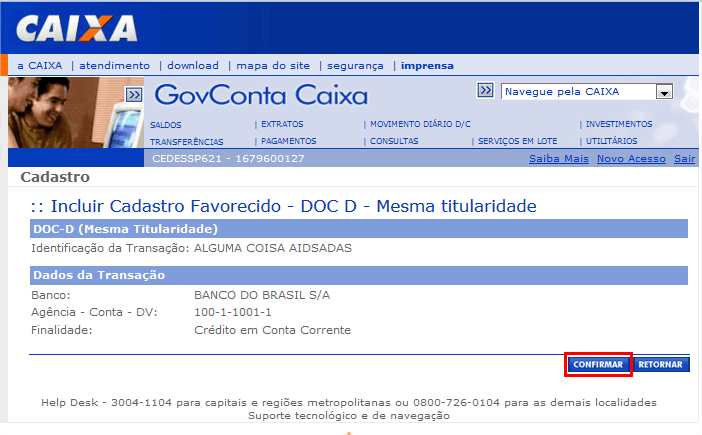702x435 pixels.
Task: Open the atendimento link
Action: 115,66
